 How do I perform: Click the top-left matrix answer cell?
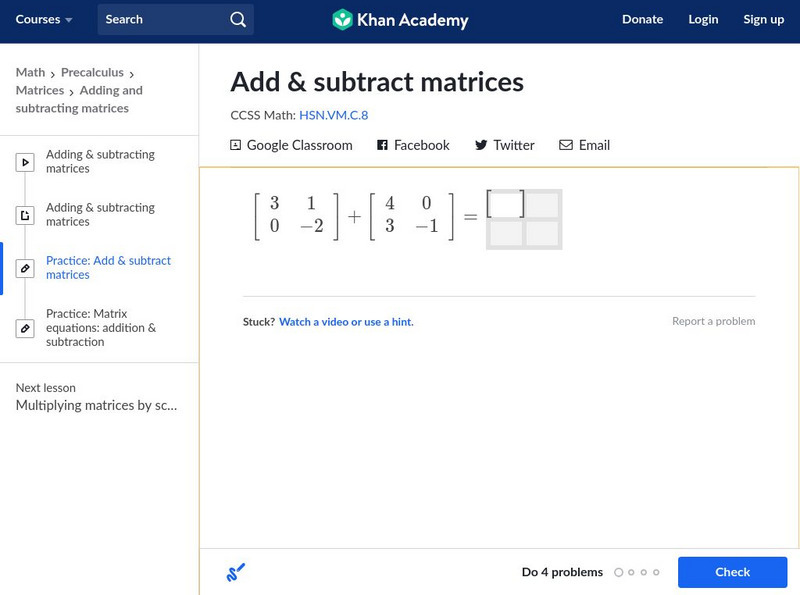506,205
